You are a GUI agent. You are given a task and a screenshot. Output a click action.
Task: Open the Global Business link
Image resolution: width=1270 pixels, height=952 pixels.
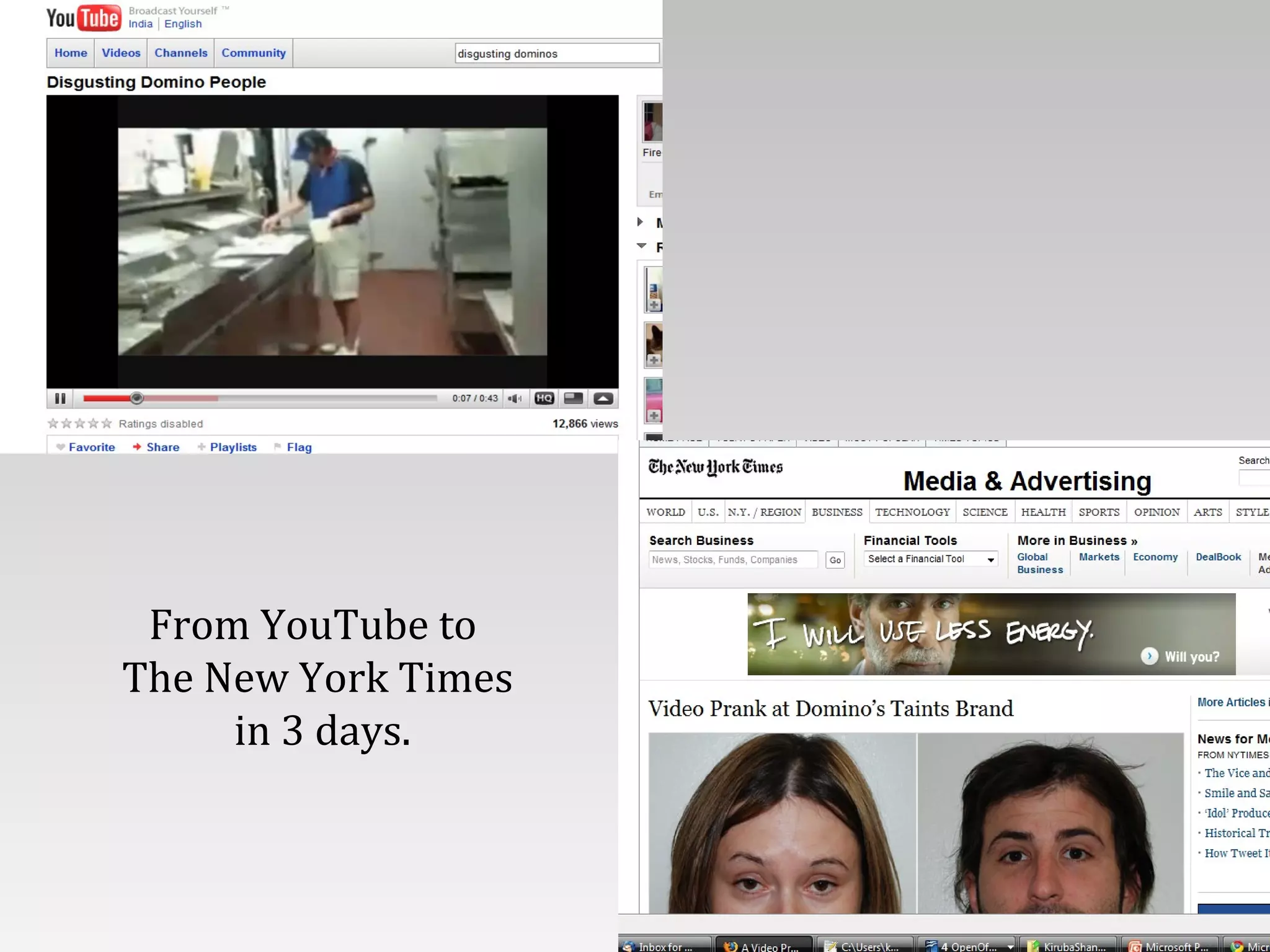point(1040,563)
